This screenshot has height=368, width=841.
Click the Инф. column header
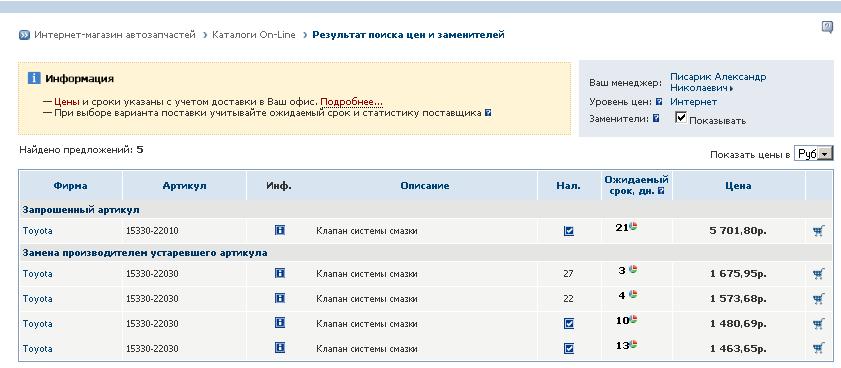pos(279,186)
